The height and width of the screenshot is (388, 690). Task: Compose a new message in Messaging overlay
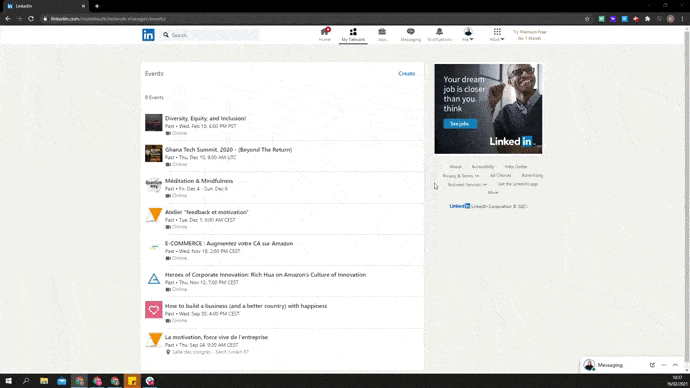(x=652, y=365)
